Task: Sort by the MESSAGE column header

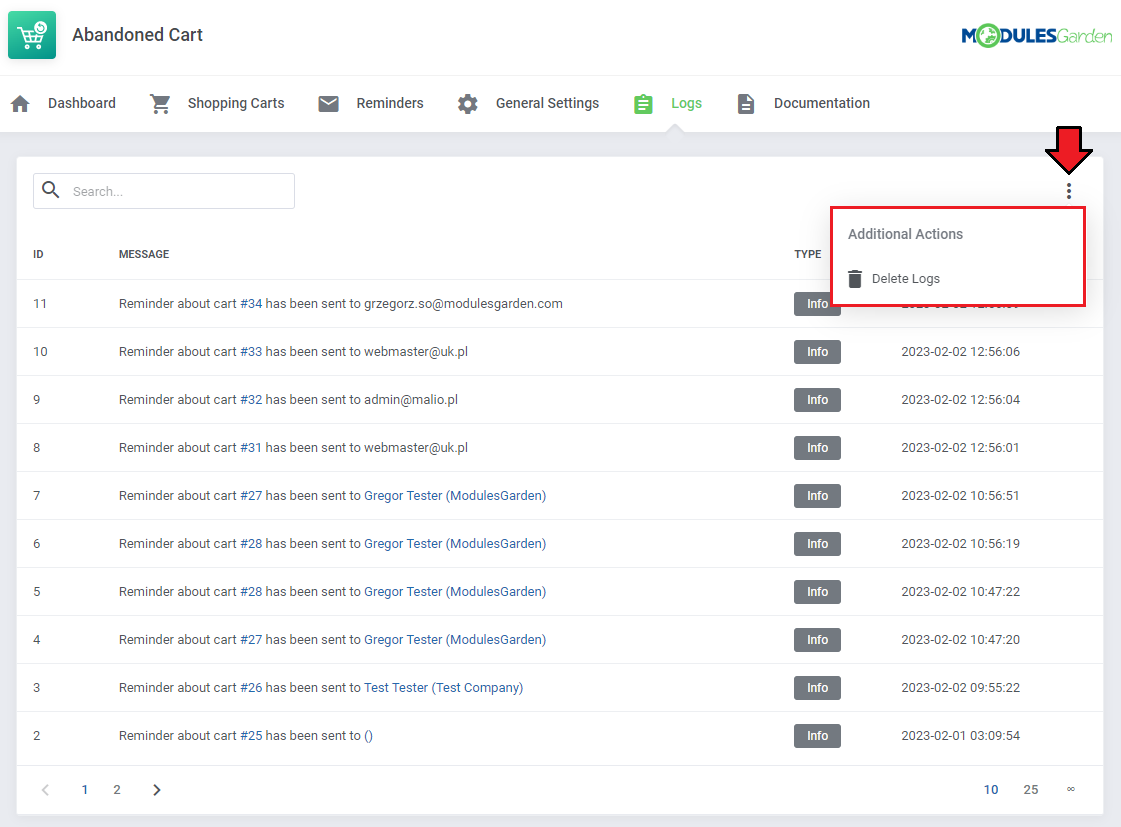Action: pos(144,254)
